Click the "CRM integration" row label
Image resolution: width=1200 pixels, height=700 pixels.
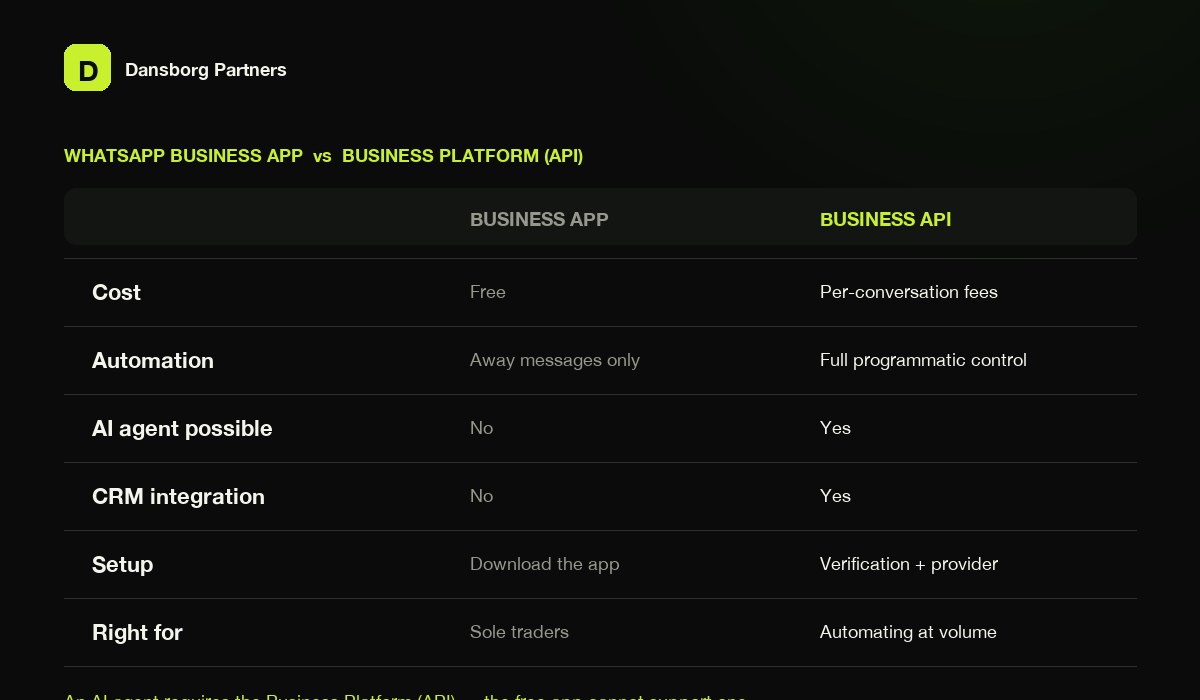(178, 496)
